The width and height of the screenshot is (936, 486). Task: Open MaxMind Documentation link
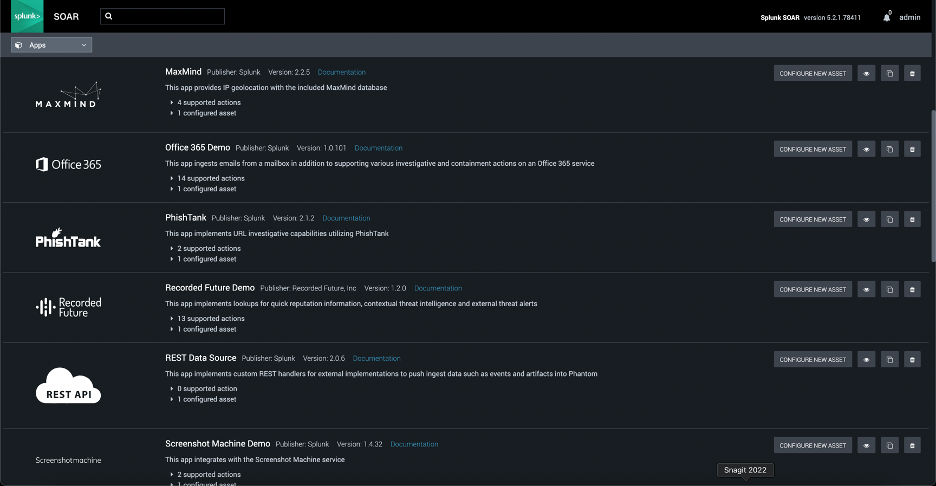[341, 72]
